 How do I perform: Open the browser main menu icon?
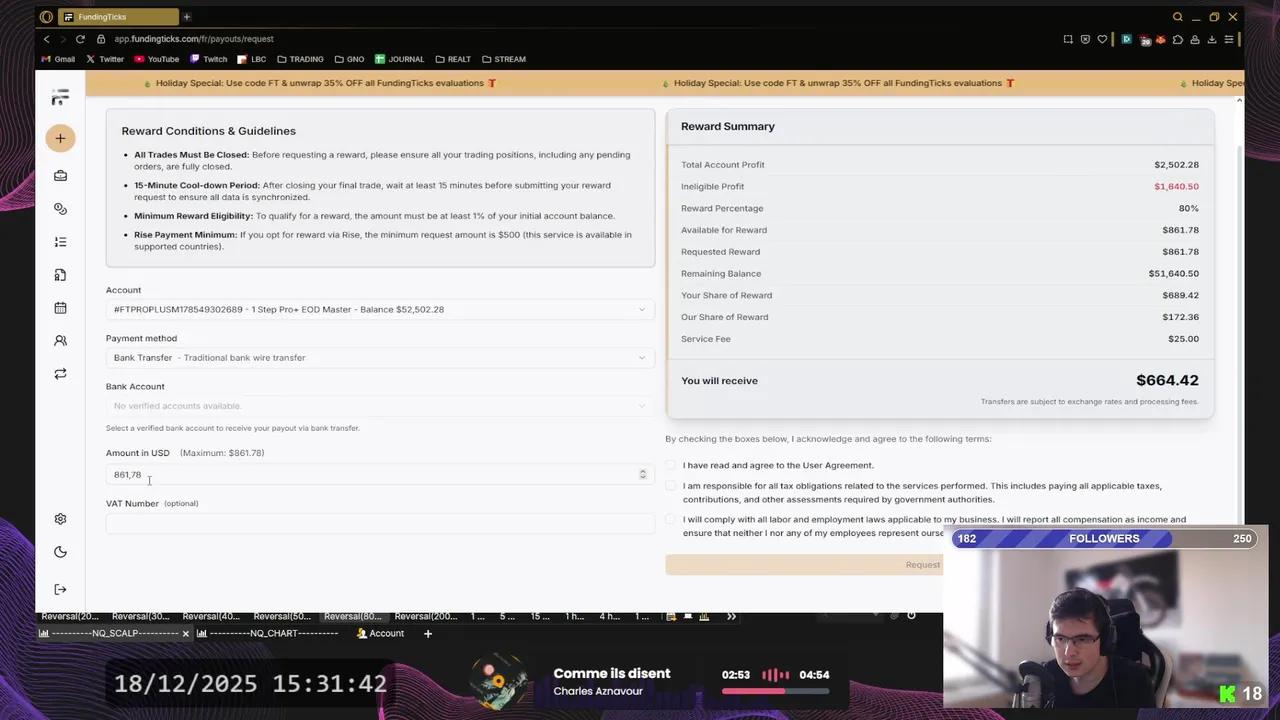click(1229, 39)
